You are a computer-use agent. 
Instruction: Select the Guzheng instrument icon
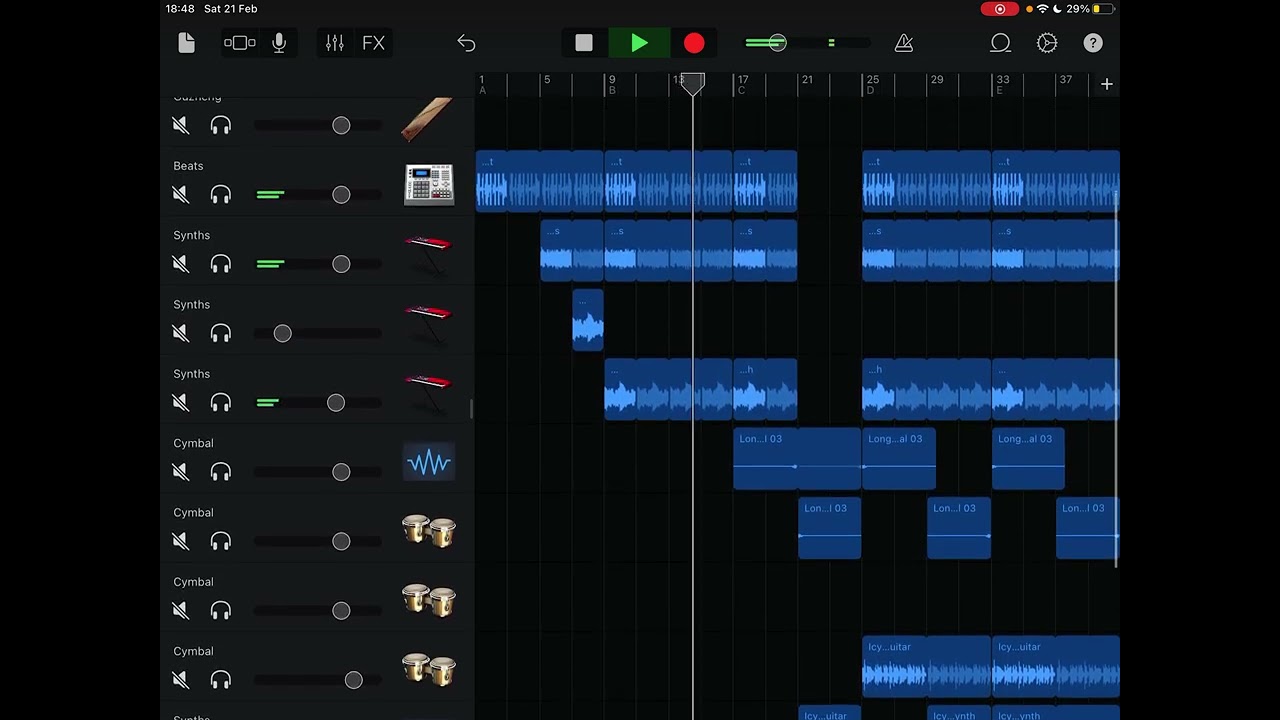point(428,119)
